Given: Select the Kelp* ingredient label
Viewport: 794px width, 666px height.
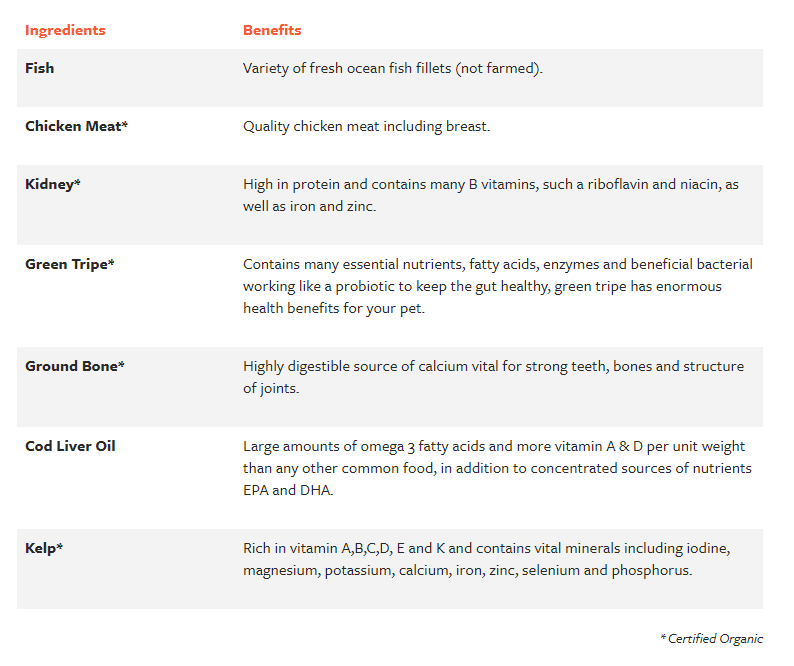Looking at the screenshot, I should 44,548.
